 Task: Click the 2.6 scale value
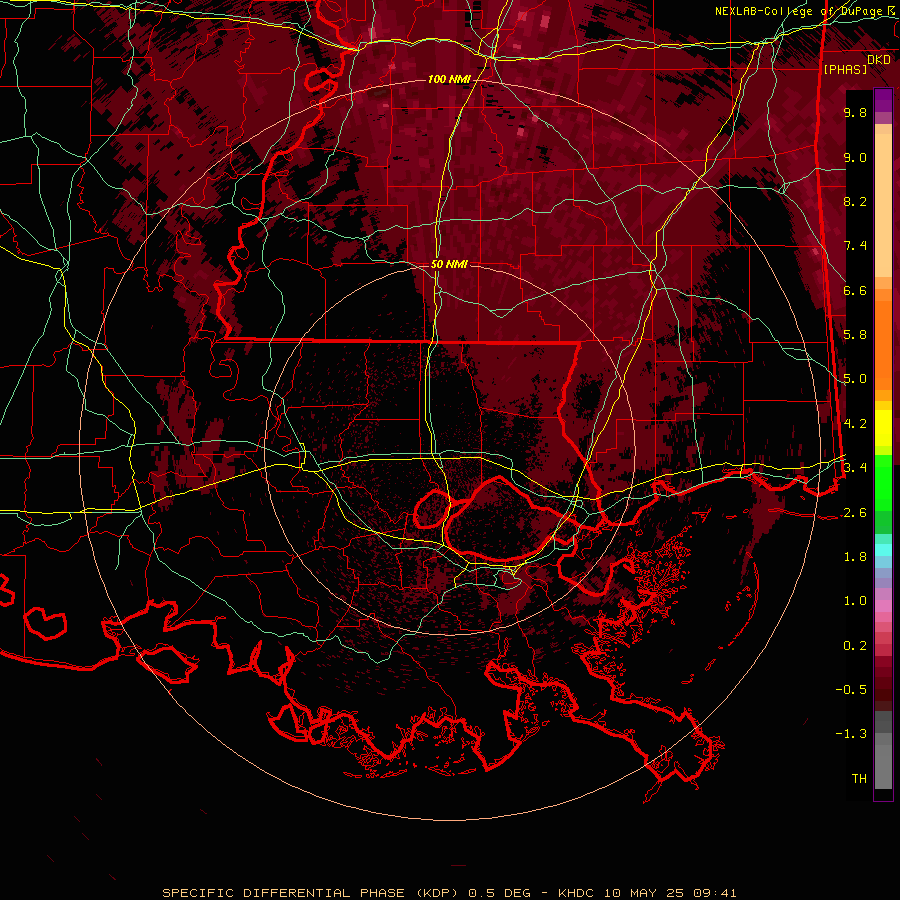coord(855,513)
